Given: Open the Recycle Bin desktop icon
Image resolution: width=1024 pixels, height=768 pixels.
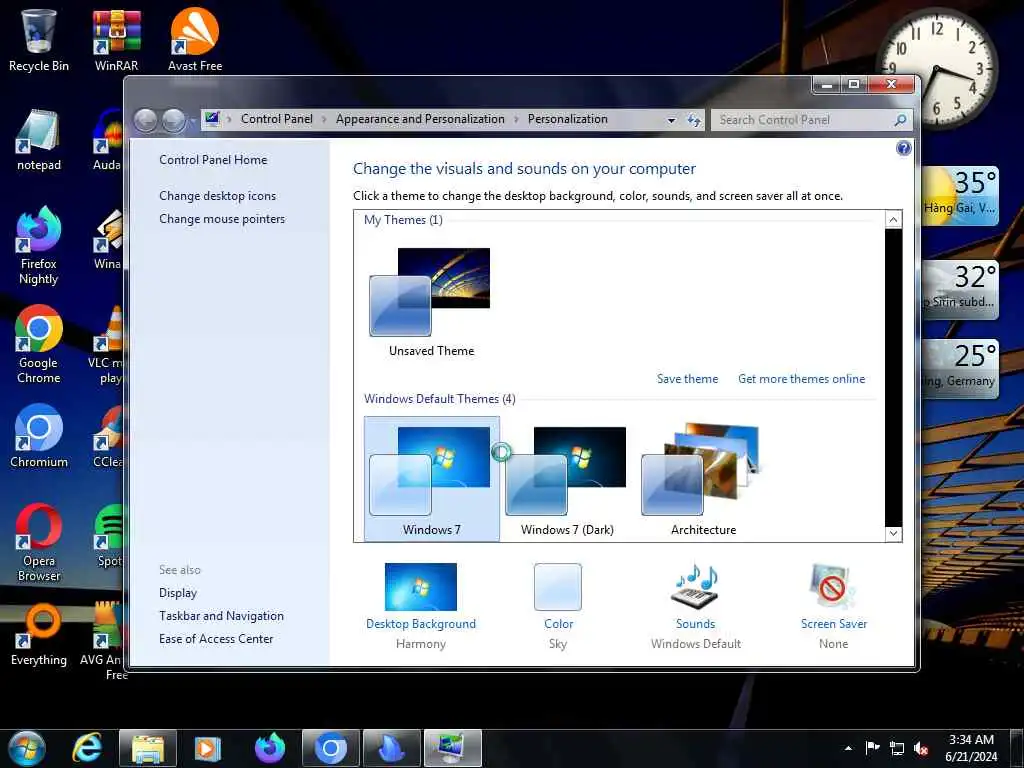Looking at the screenshot, I should coord(39,40).
